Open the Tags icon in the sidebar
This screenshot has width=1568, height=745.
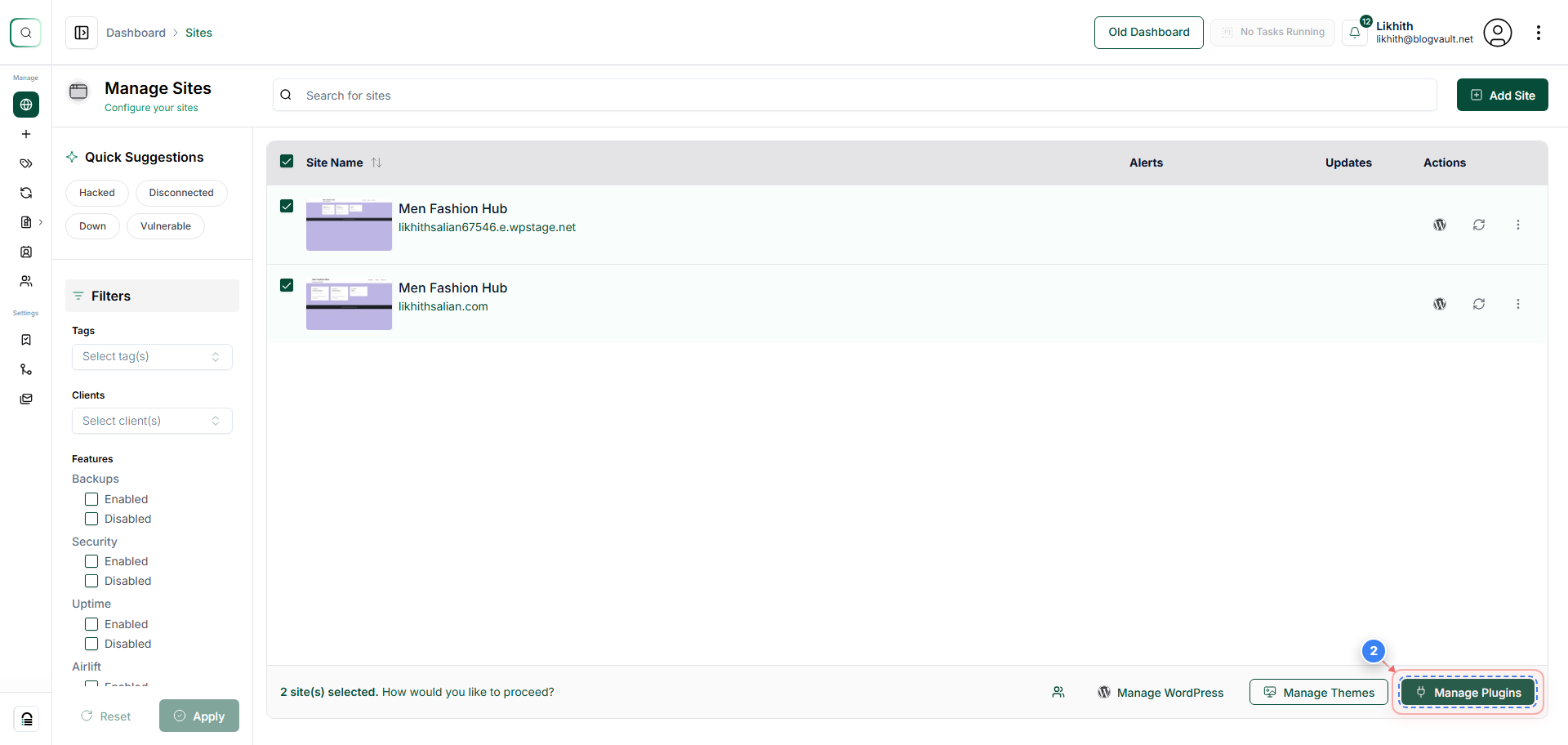pyautogui.click(x=26, y=163)
